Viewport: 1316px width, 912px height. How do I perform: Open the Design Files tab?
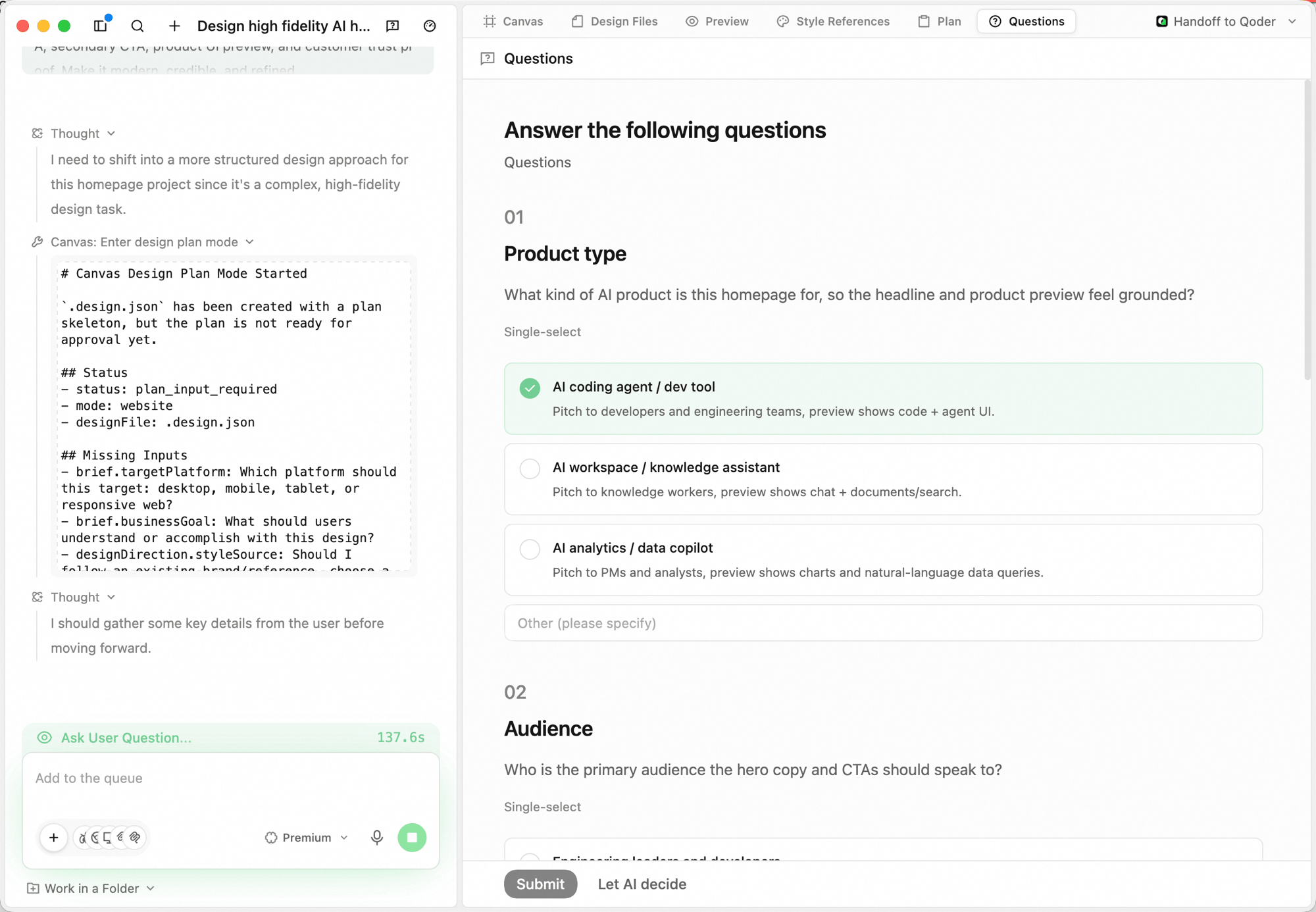pos(615,22)
